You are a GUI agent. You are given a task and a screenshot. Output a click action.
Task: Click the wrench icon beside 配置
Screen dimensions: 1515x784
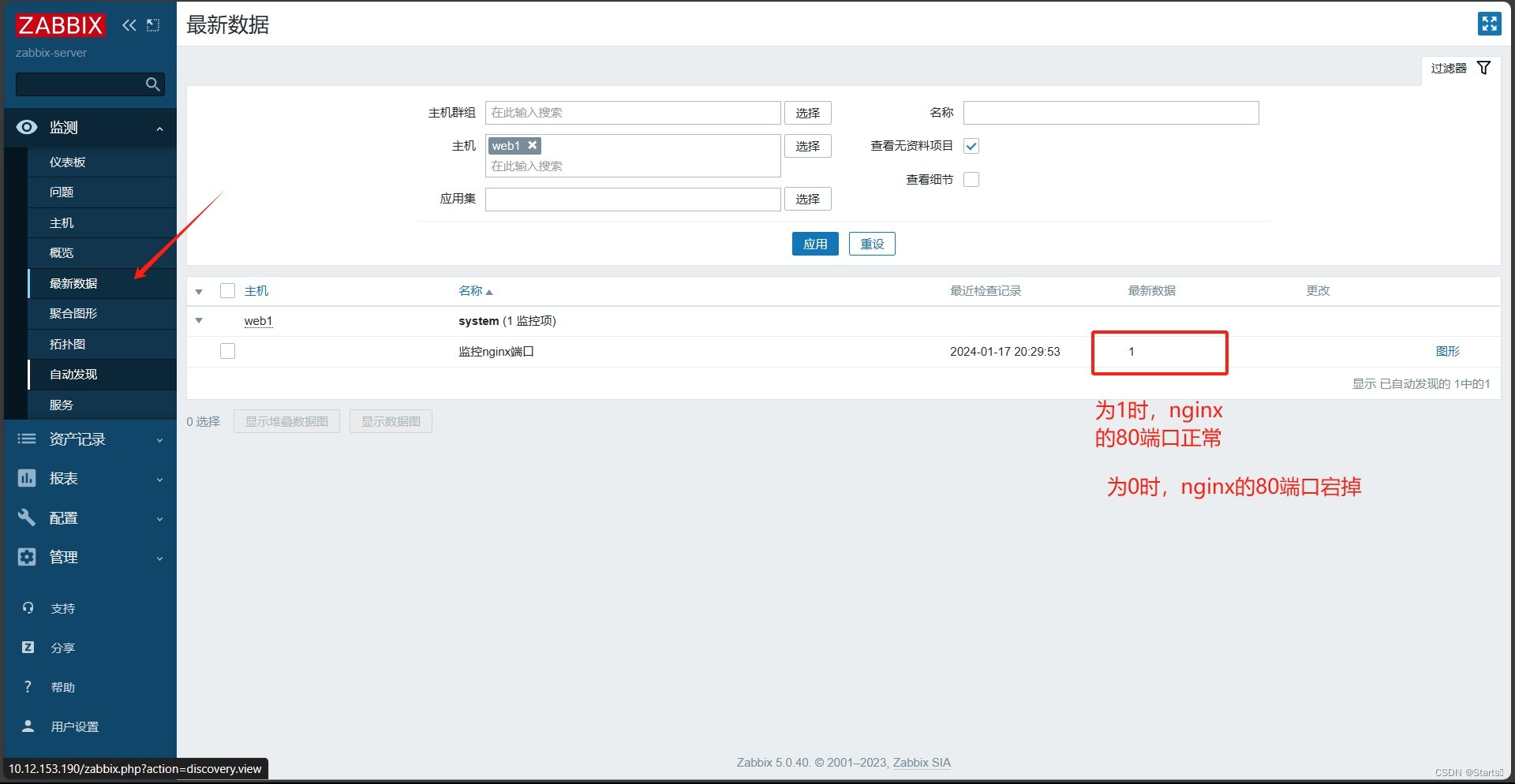[x=27, y=517]
